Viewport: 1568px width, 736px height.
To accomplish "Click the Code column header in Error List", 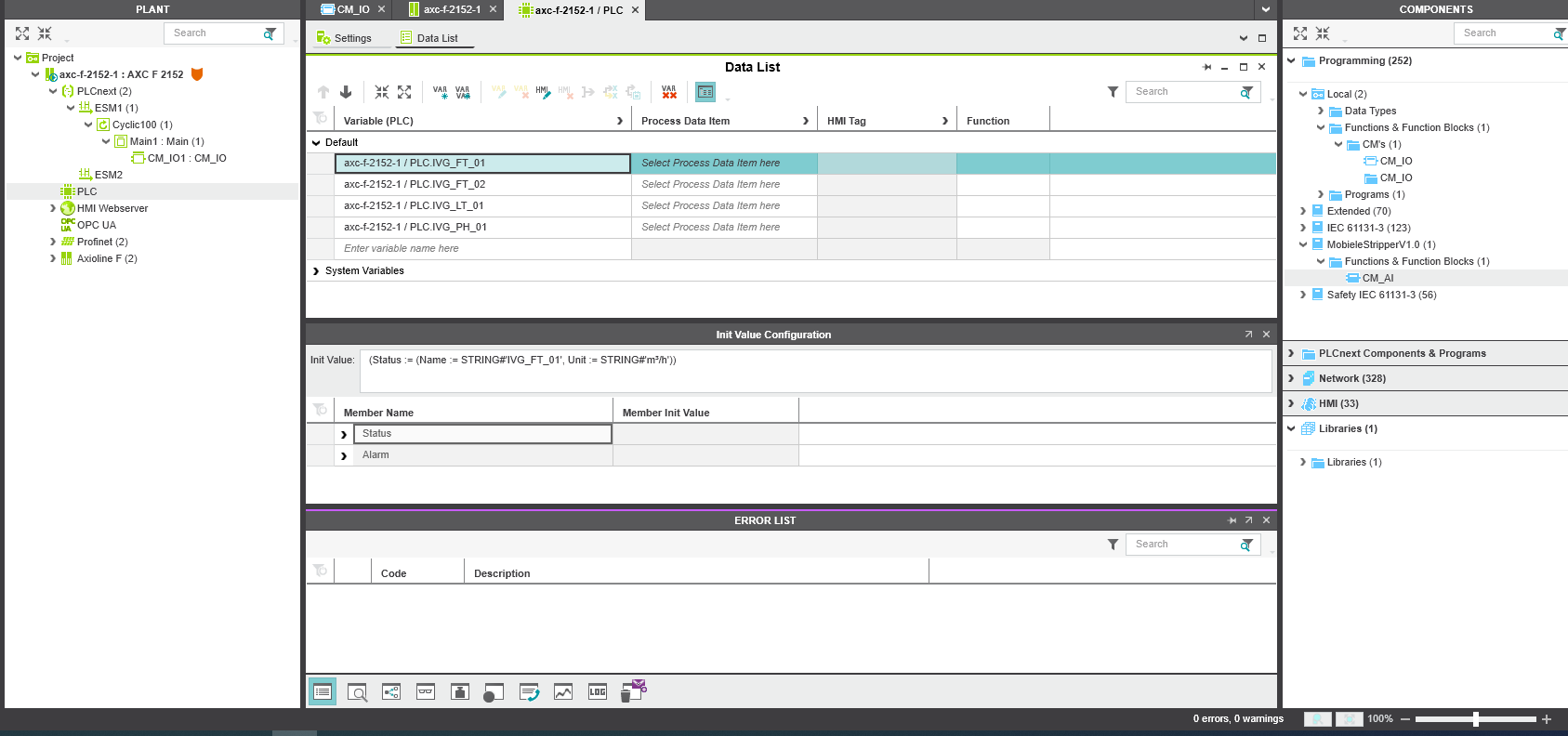I will pyautogui.click(x=417, y=573).
